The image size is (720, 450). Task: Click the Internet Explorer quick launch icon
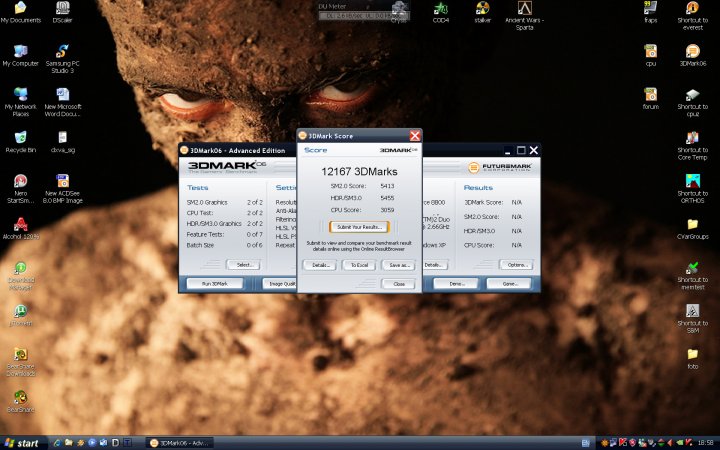tap(57, 443)
